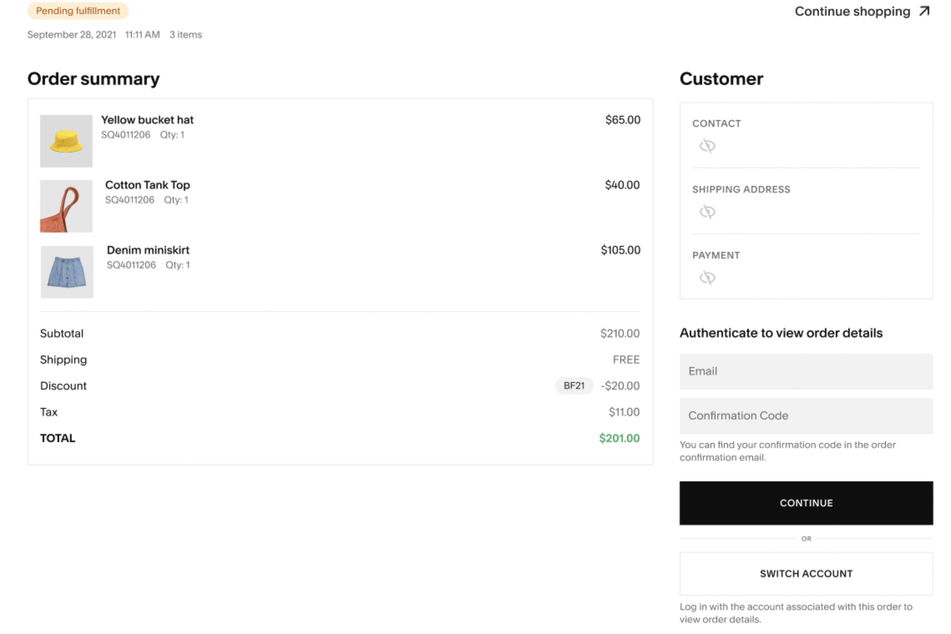This screenshot has width=951, height=634.
Task: Select the 11:11 AM order time
Action: (x=143, y=35)
